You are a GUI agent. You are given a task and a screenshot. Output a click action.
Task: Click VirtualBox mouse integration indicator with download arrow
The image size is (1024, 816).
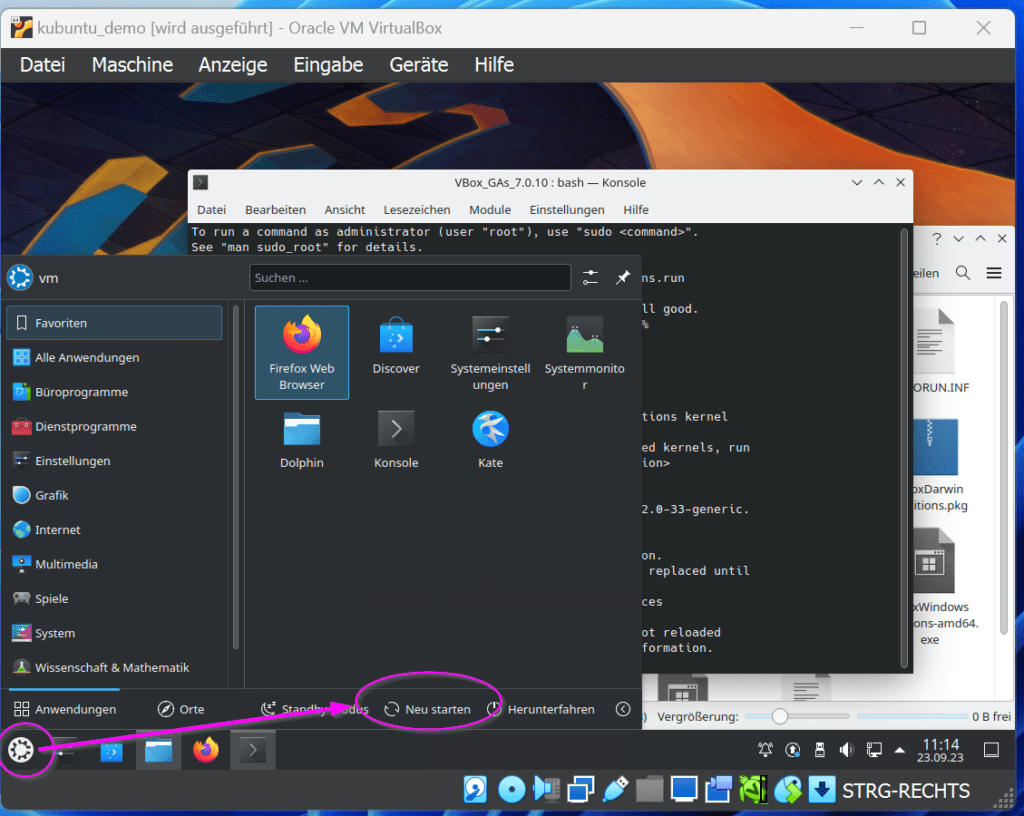[x=822, y=790]
